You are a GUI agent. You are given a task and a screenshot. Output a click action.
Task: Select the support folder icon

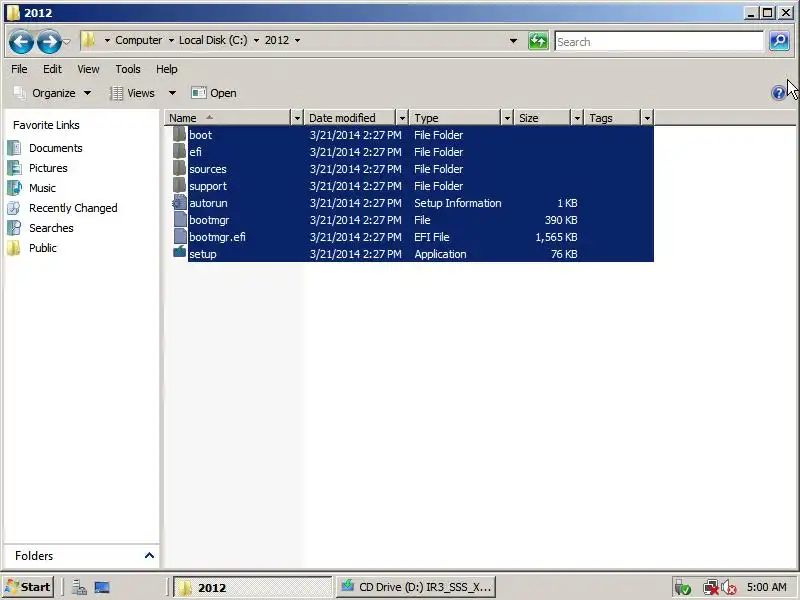tap(180, 185)
